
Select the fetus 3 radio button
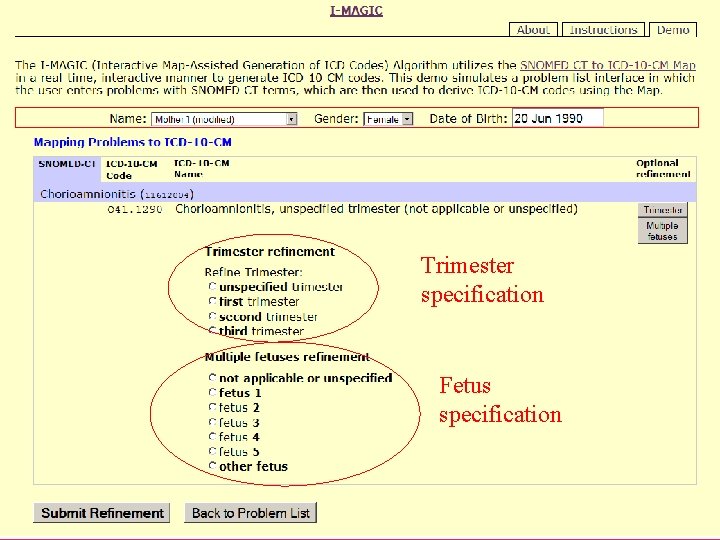(212, 422)
